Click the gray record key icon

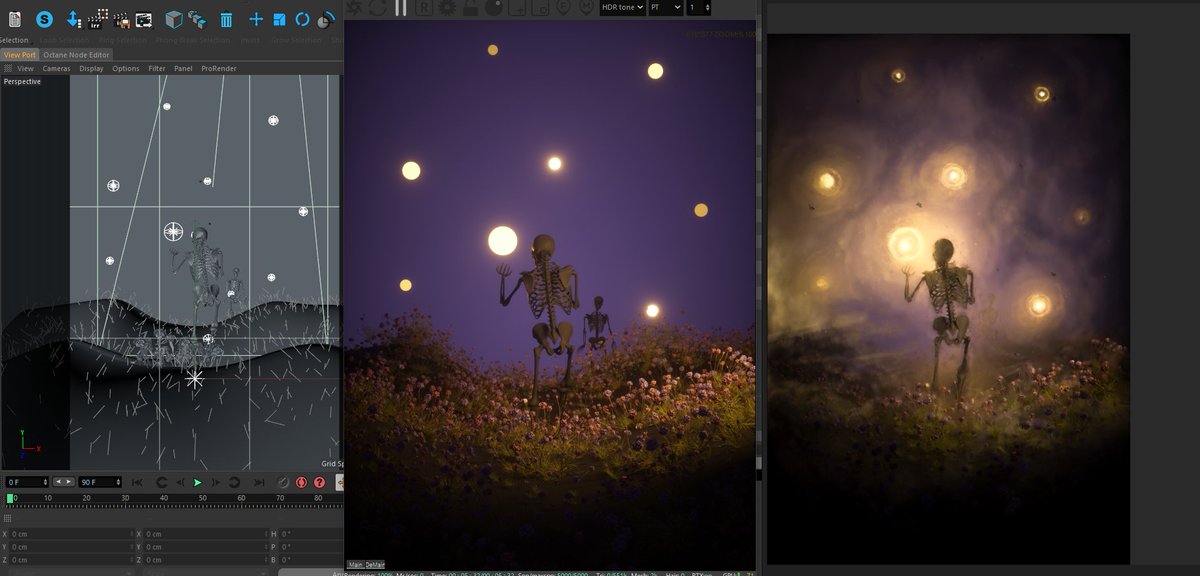(283, 483)
